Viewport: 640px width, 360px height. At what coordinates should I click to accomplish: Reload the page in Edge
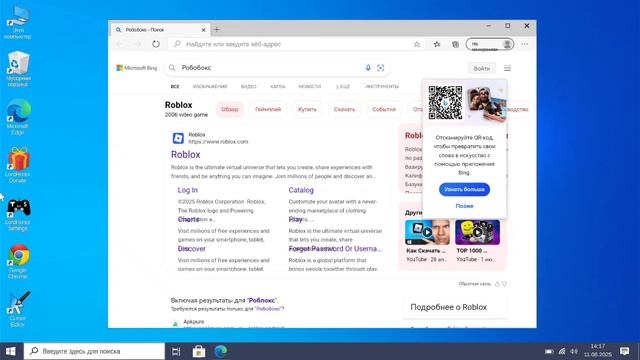click(x=156, y=44)
